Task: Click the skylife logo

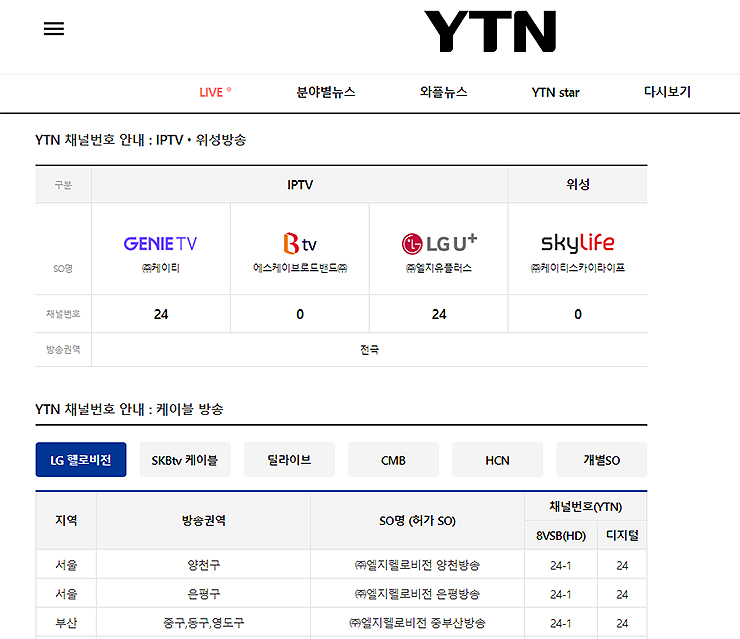Action: coord(578,243)
